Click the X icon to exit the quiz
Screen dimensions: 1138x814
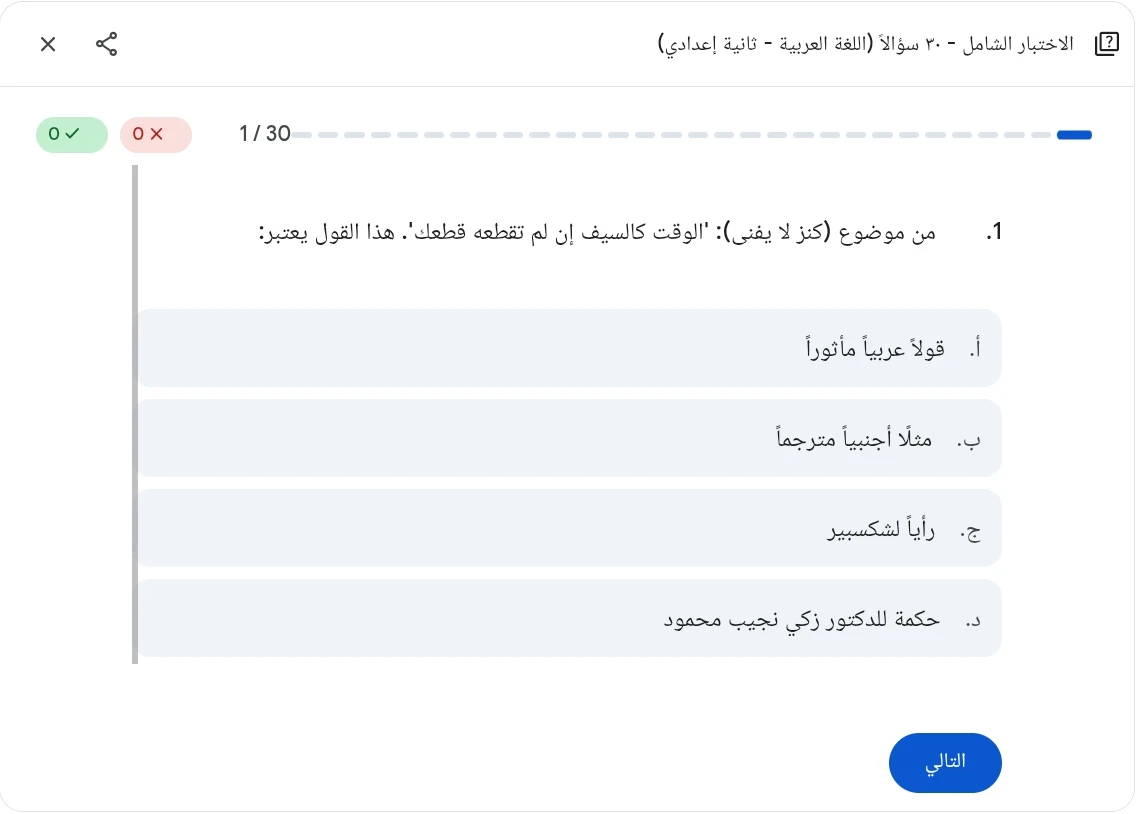pos(48,44)
